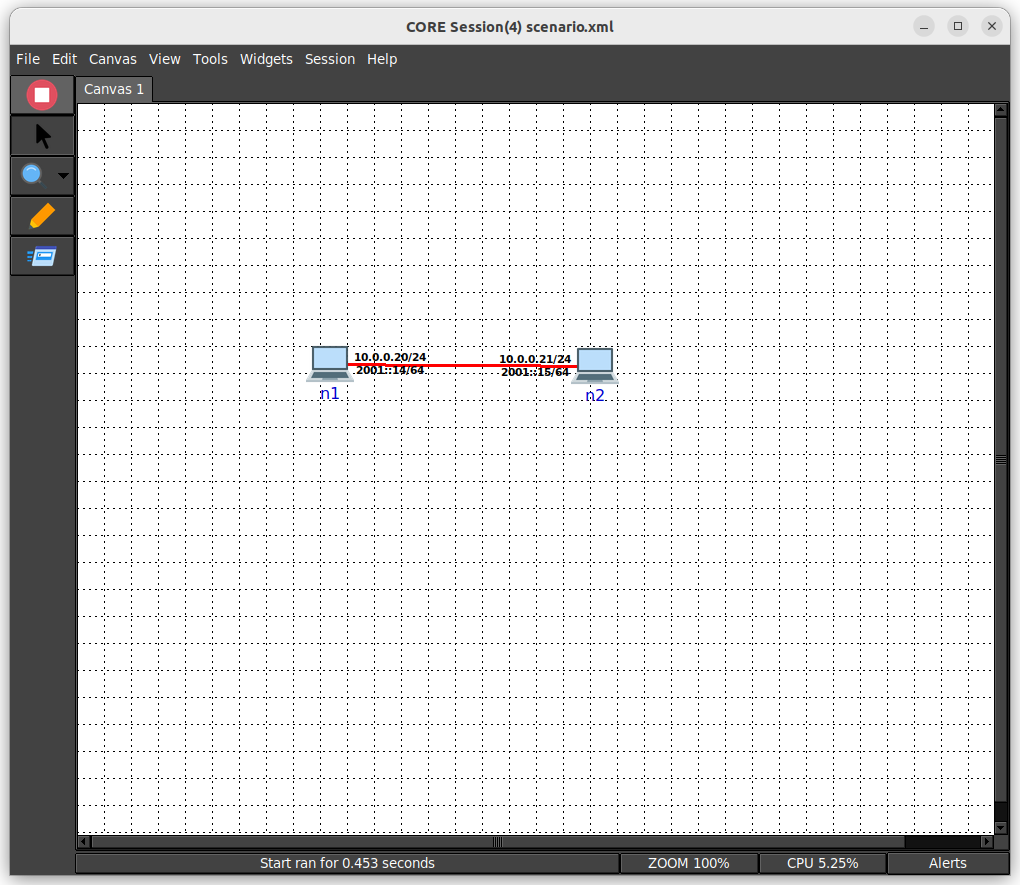Click the run command tool icon
1020x885 pixels.
point(42,256)
